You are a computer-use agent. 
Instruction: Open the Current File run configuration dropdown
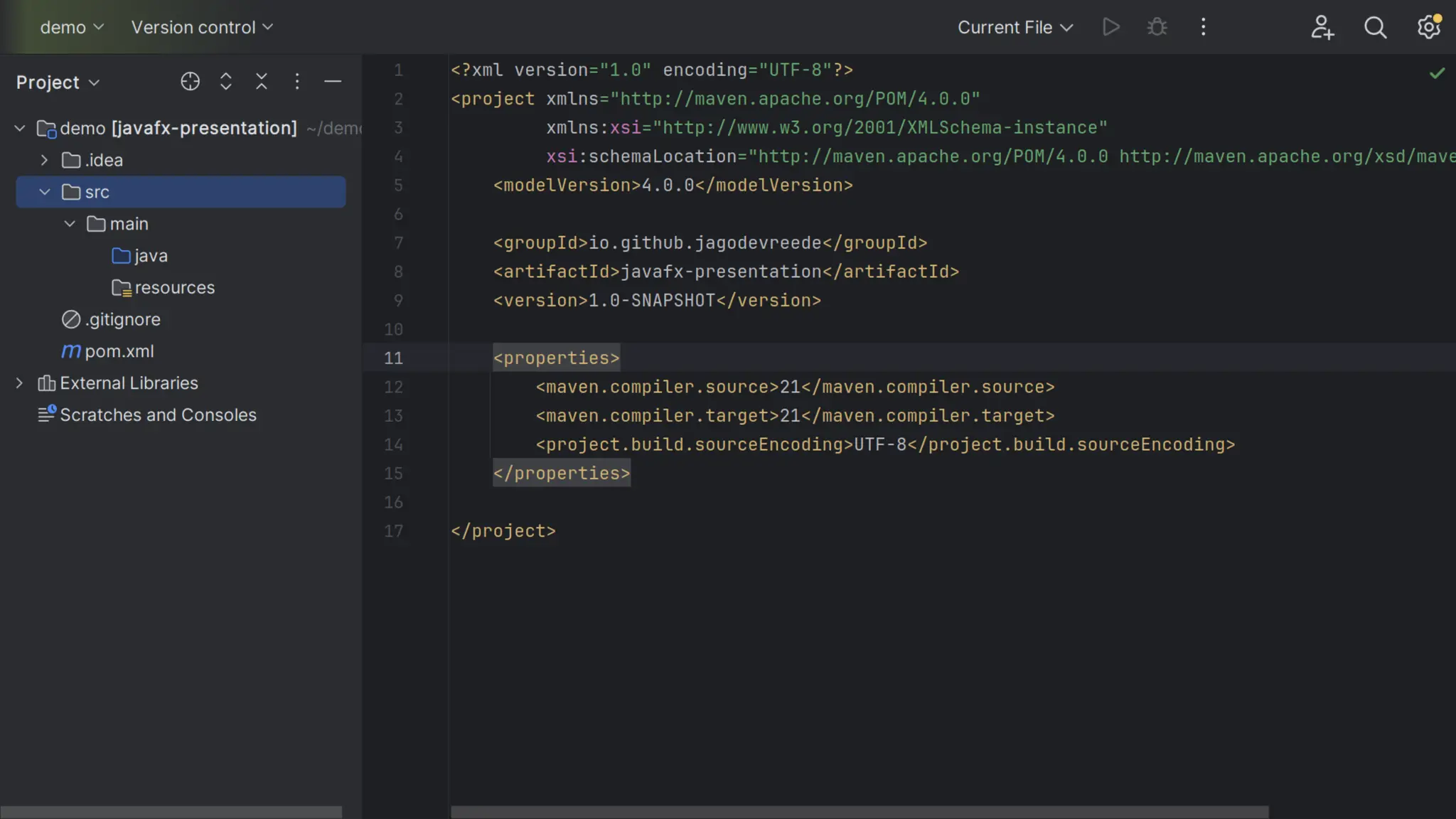tap(1015, 27)
